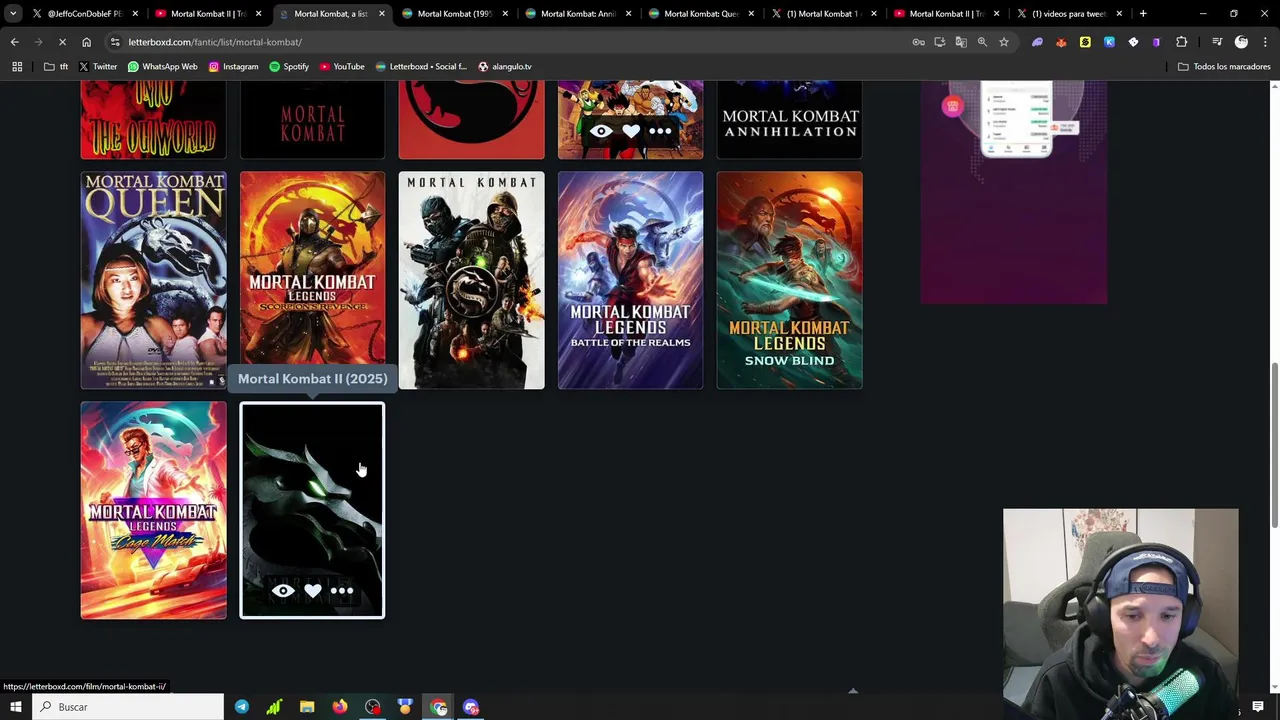
Task: Open the Twitter bookmark
Action: 98,66
